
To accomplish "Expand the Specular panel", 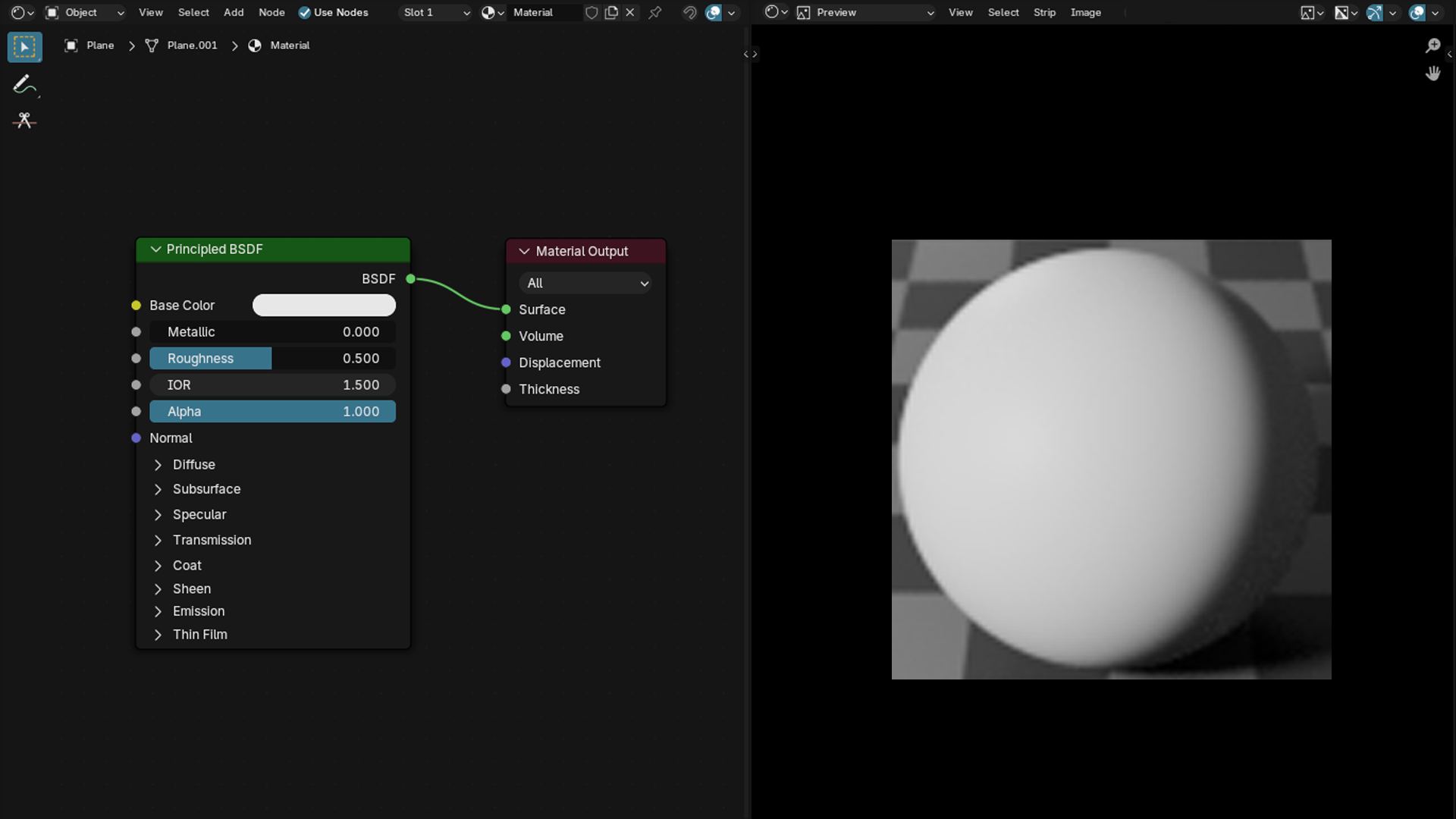I will [158, 515].
